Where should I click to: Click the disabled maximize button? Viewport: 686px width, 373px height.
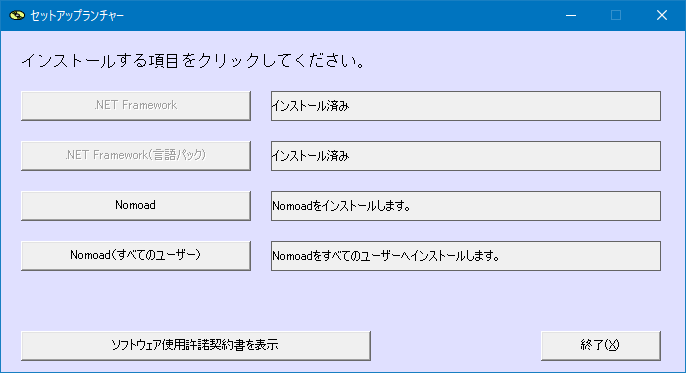616,15
